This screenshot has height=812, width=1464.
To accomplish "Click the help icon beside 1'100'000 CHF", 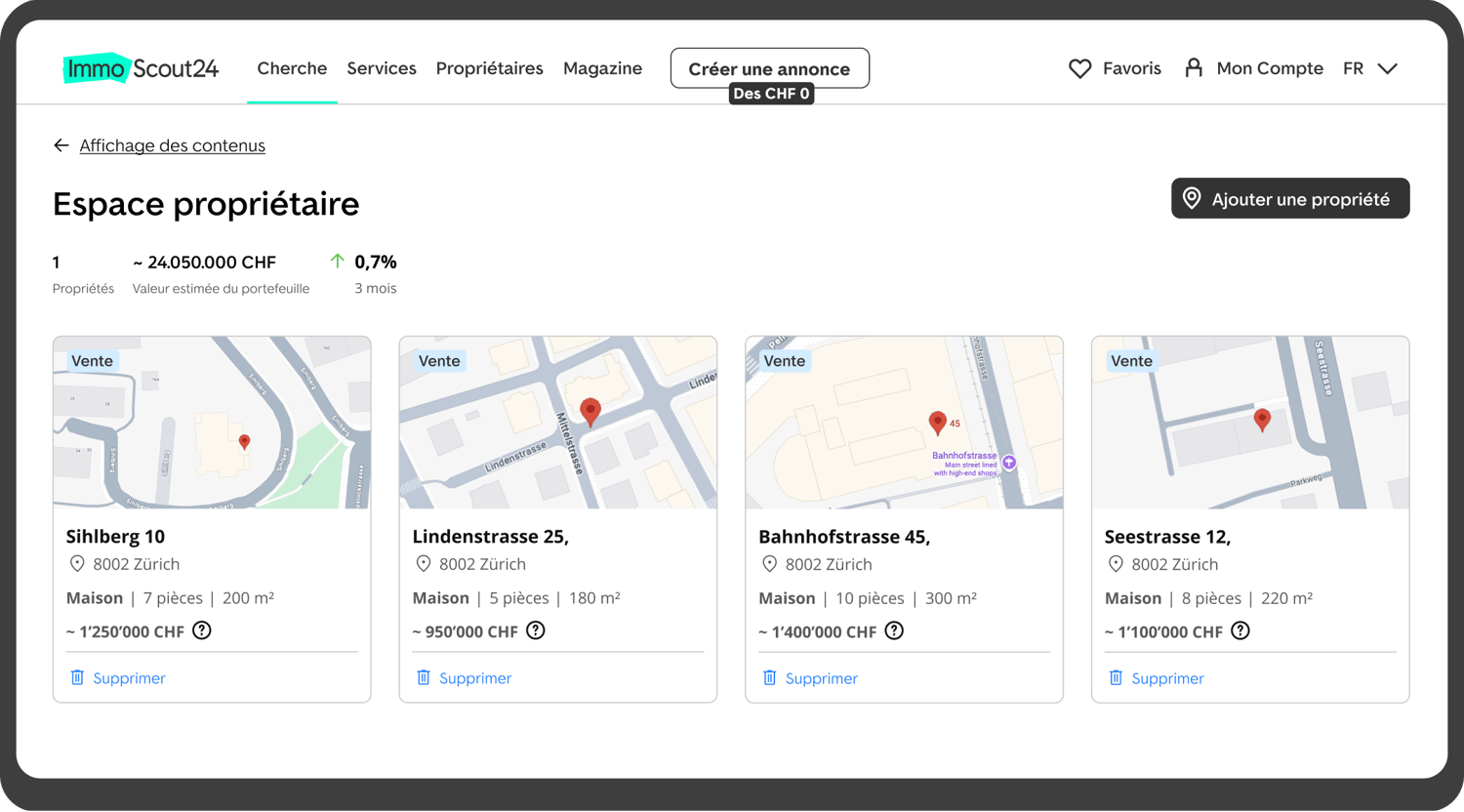I will [1240, 630].
